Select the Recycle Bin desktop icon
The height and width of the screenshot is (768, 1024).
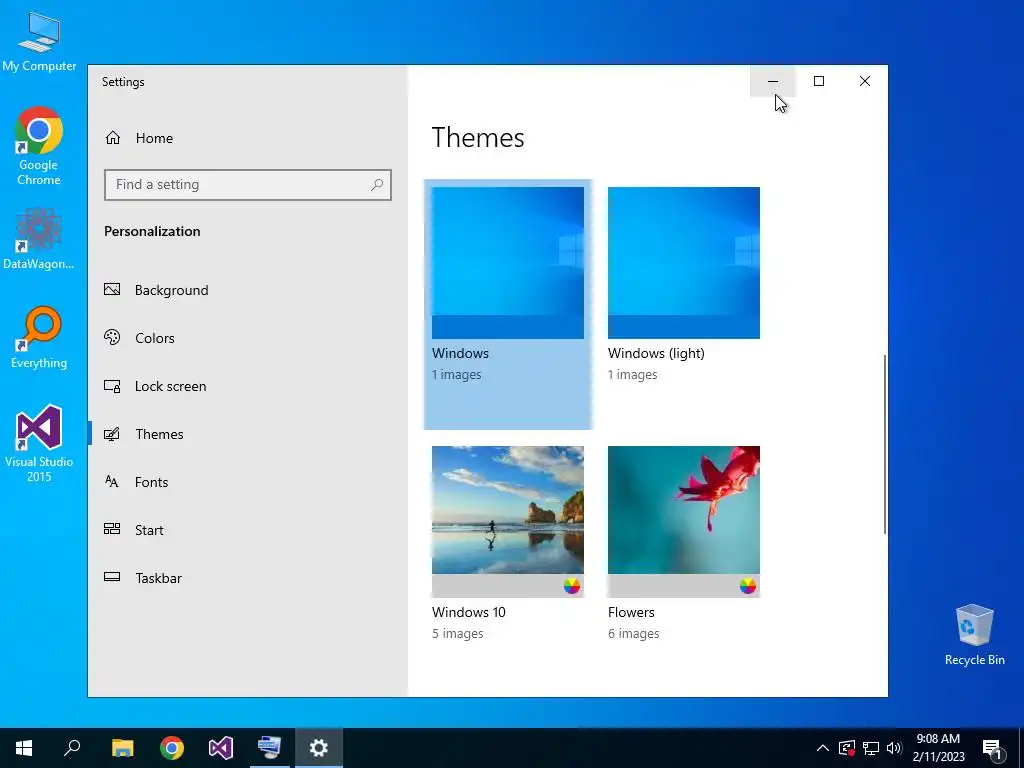click(974, 635)
